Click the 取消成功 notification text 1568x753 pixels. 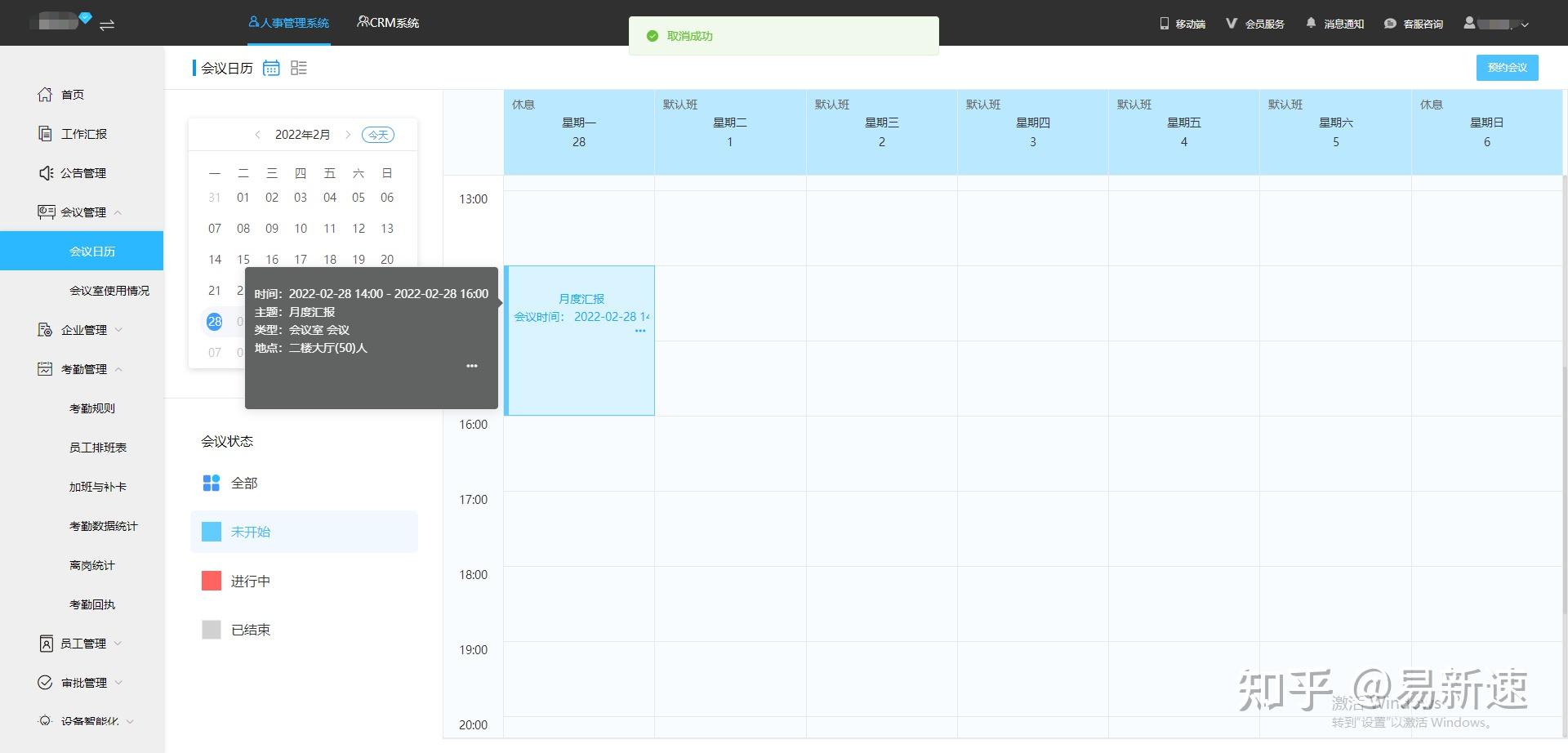point(690,36)
